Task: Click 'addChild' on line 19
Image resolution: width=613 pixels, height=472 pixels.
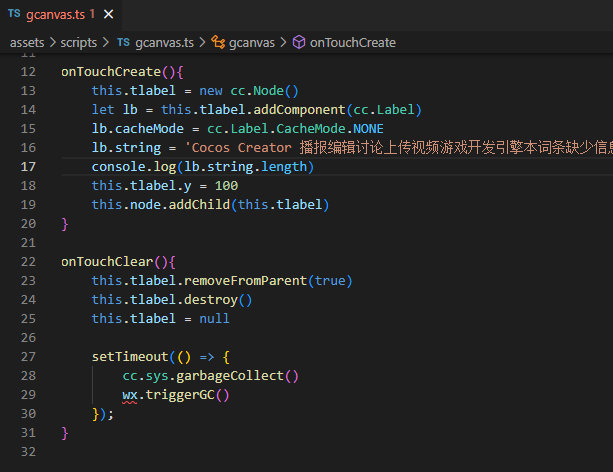Action: coord(199,205)
